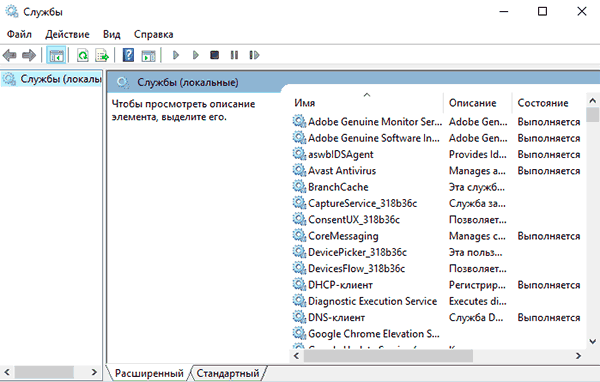Switch to the Расширенный tab
Image resolution: width=600 pixels, height=382 pixels.
click(149, 373)
